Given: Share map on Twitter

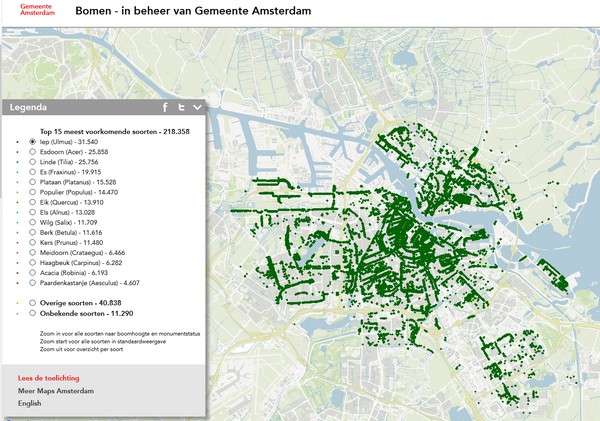Looking at the screenshot, I should (181, 107).
